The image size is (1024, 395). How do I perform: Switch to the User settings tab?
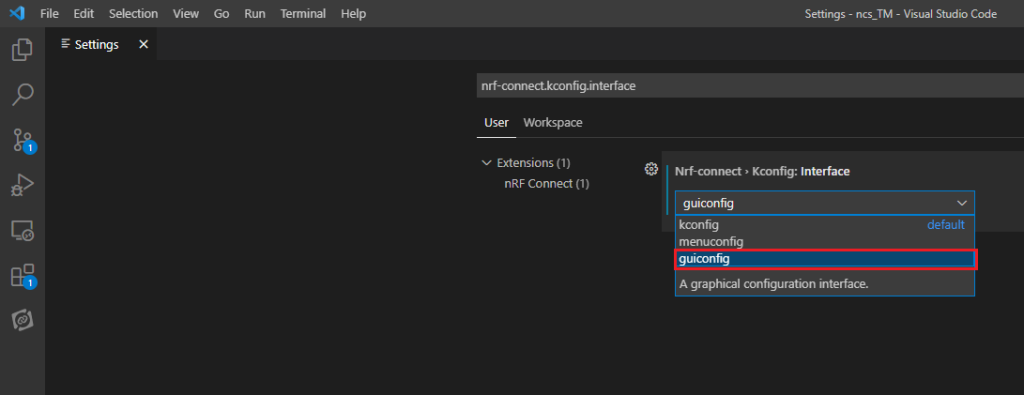pyautogui.click(x=496, y=122)
